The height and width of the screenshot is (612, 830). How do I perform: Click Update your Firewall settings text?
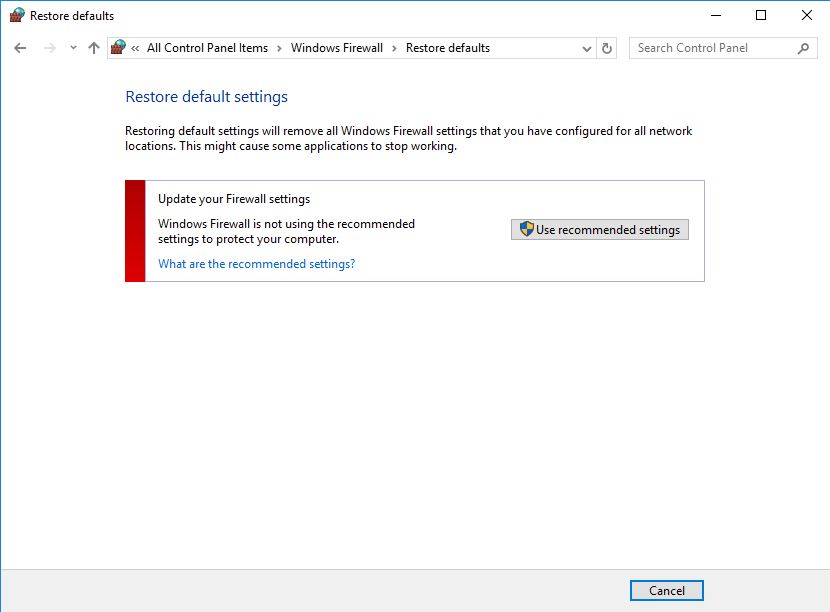[x=234, y=199]
